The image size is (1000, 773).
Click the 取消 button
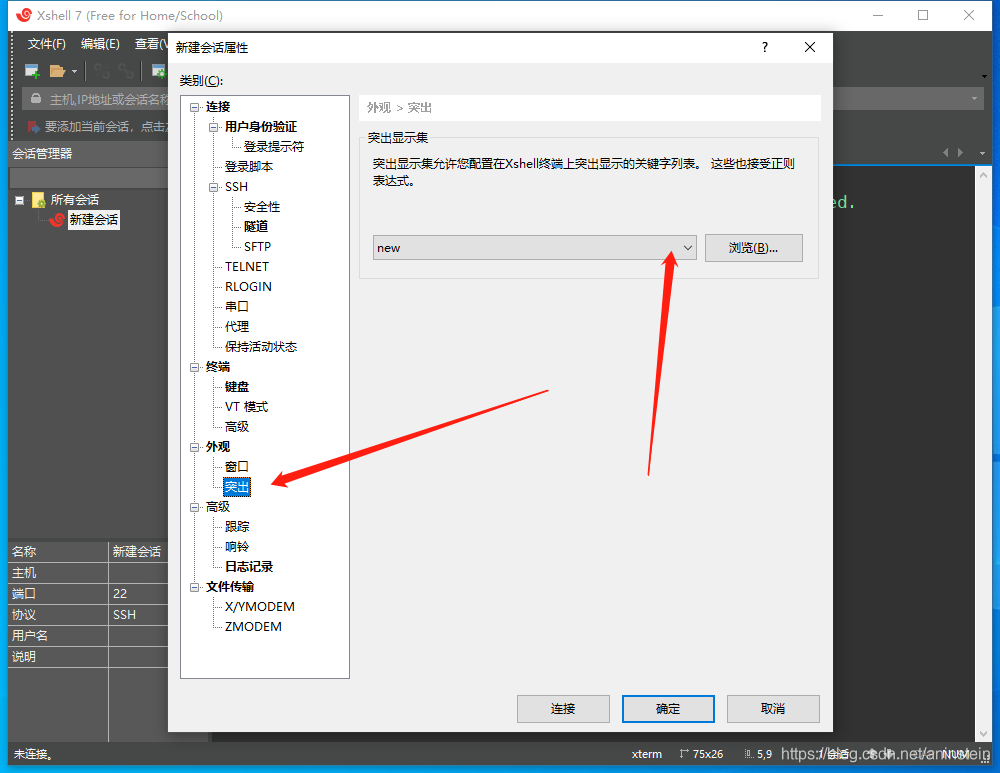point(773,709)
